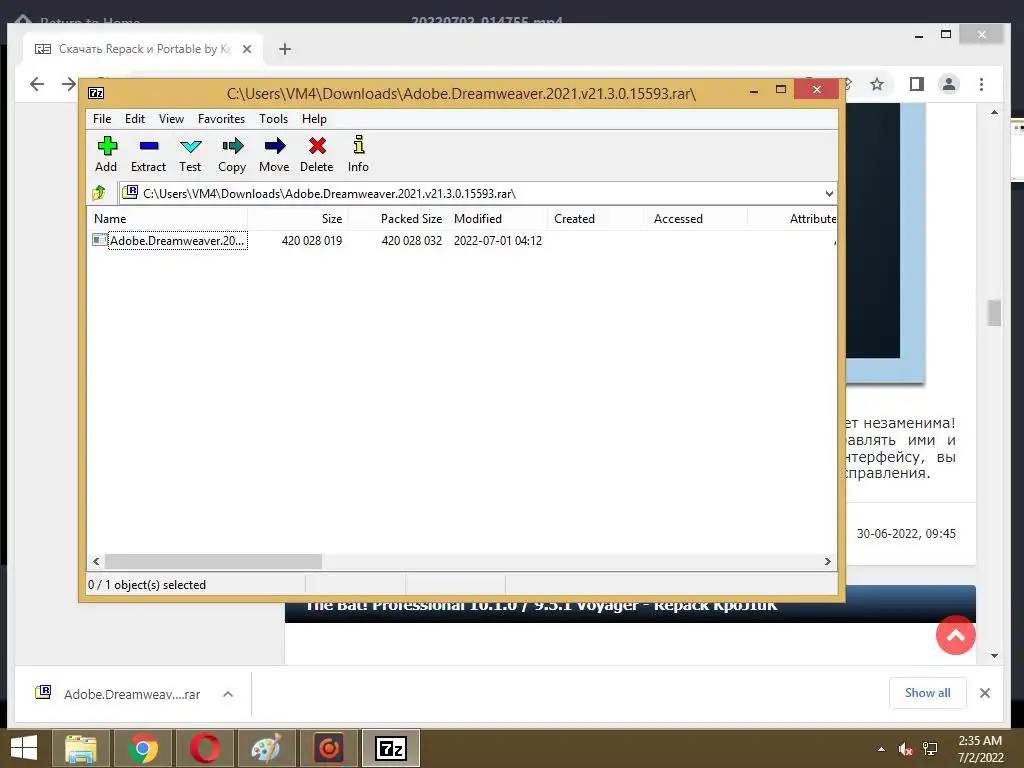Click the Chrome page scroll-down arrow
Image resolution: width=1024 pixels, height=768 pixels.
click(994, 656)
